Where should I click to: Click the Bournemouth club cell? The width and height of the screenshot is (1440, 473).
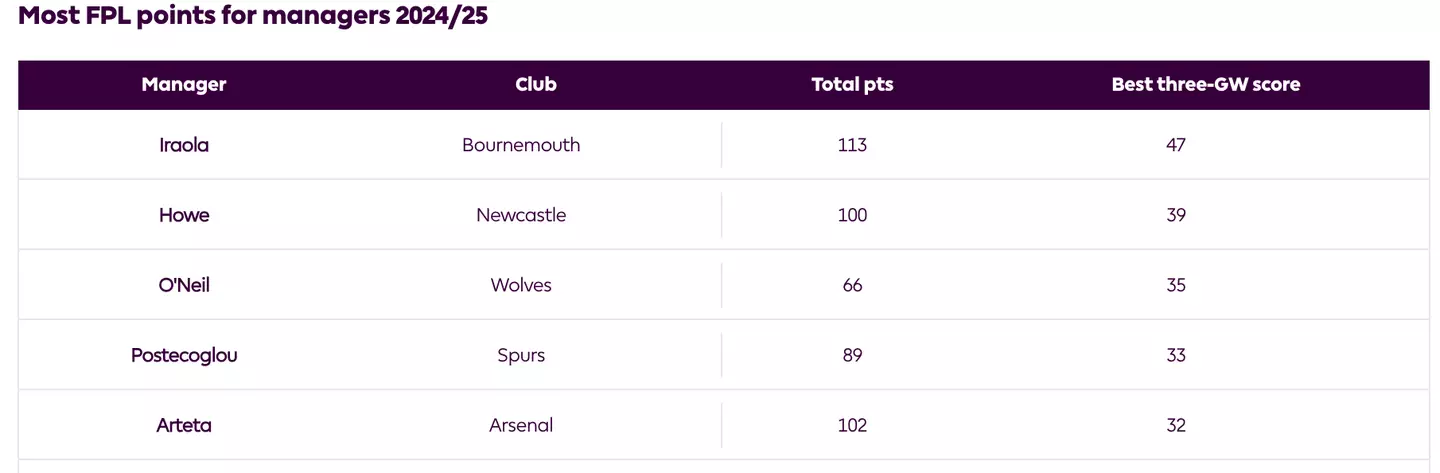[x=521, y=145]
